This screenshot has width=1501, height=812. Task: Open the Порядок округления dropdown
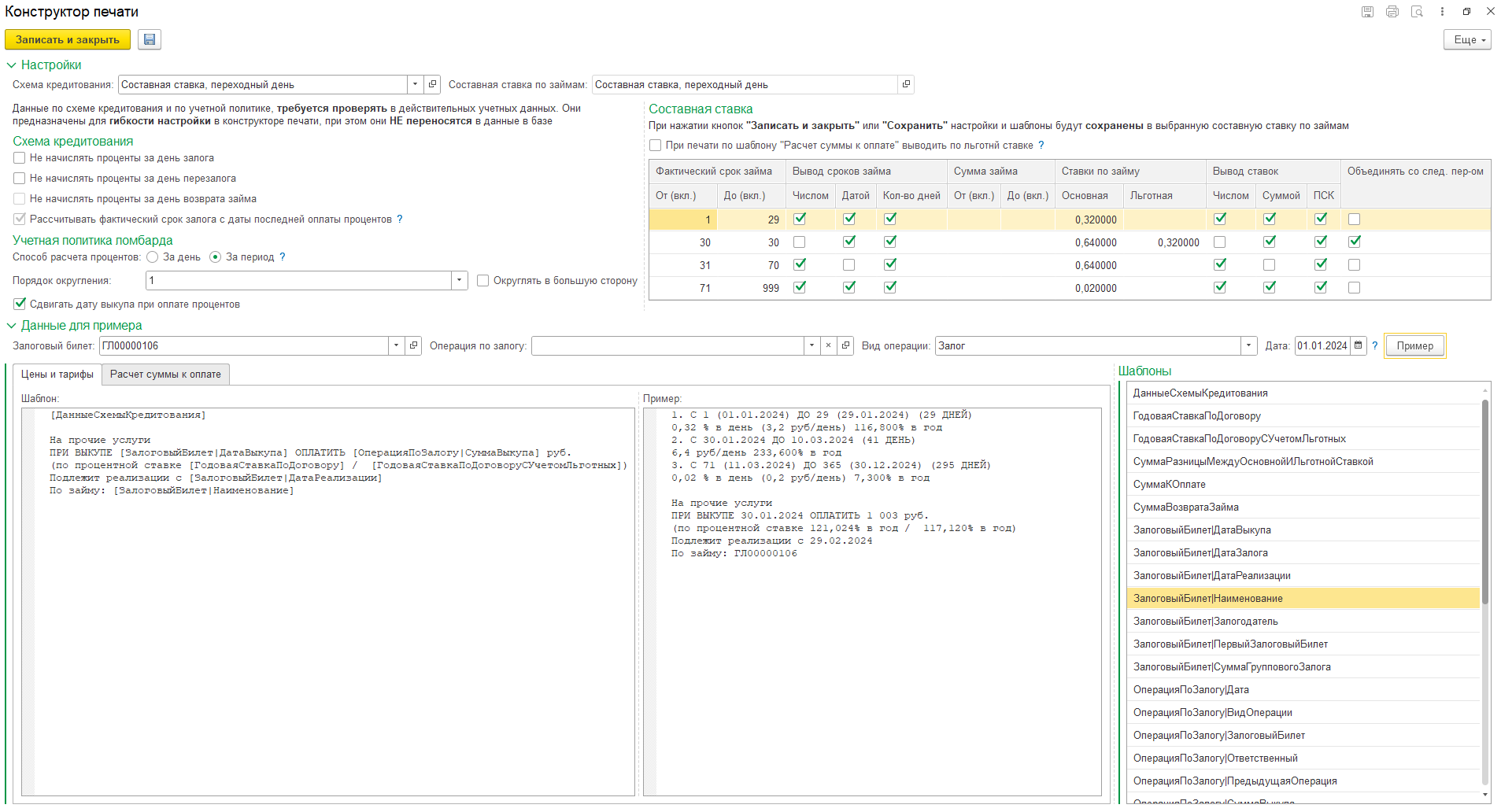(460, 281)
